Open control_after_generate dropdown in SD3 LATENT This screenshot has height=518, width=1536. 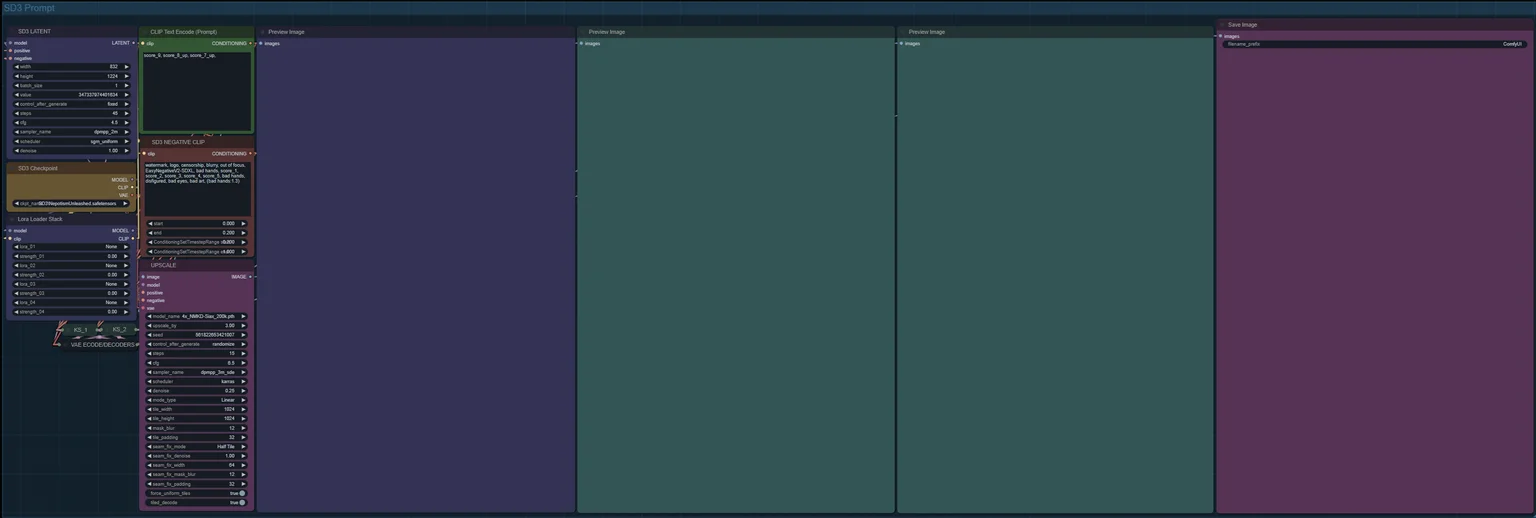(71, 104)
